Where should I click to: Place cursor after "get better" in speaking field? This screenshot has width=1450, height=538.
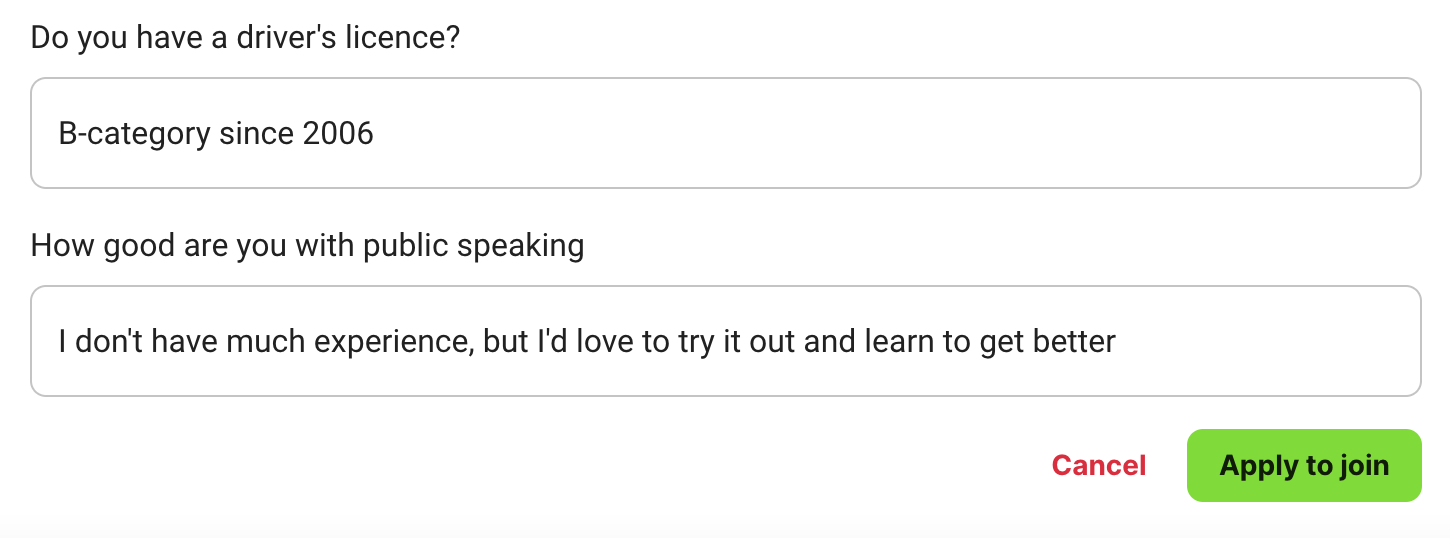tap(1117, 342)
